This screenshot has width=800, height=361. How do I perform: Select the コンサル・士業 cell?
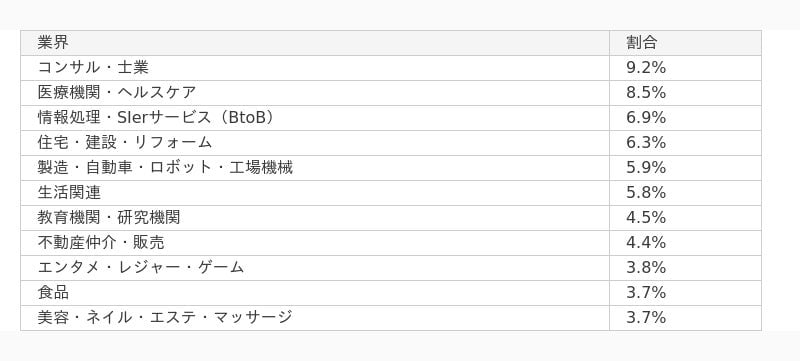315,68
